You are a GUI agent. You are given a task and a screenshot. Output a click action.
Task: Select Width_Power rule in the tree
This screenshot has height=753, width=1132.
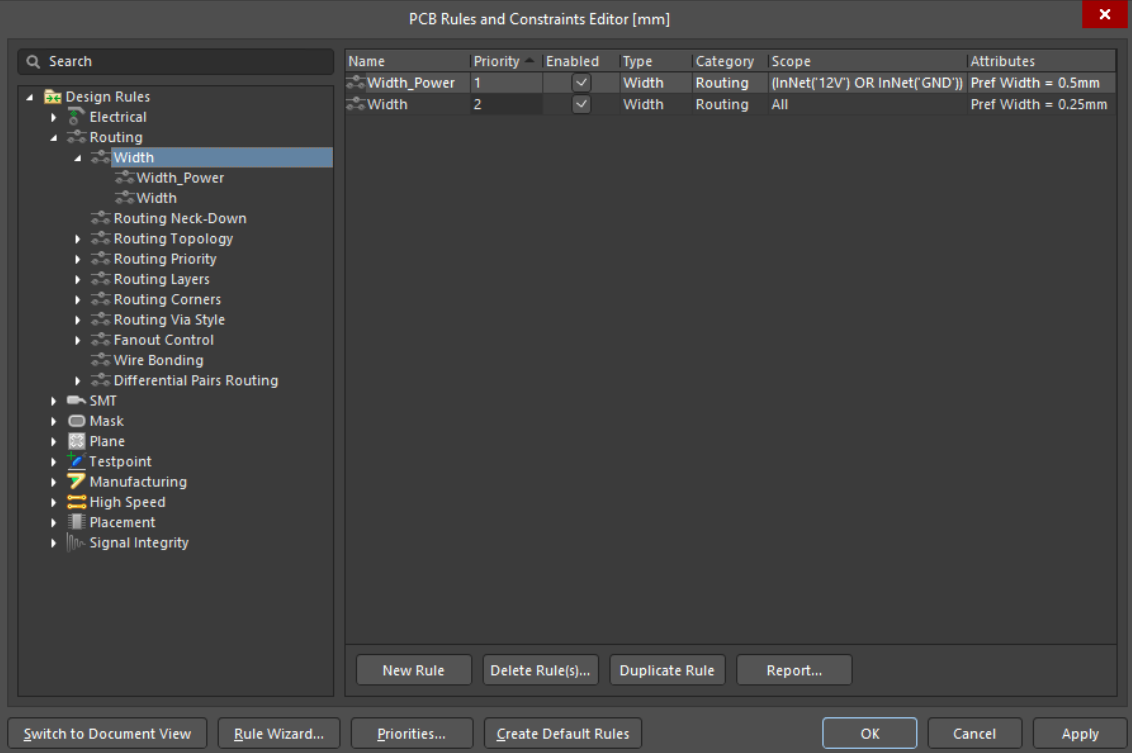click(180, 178)
